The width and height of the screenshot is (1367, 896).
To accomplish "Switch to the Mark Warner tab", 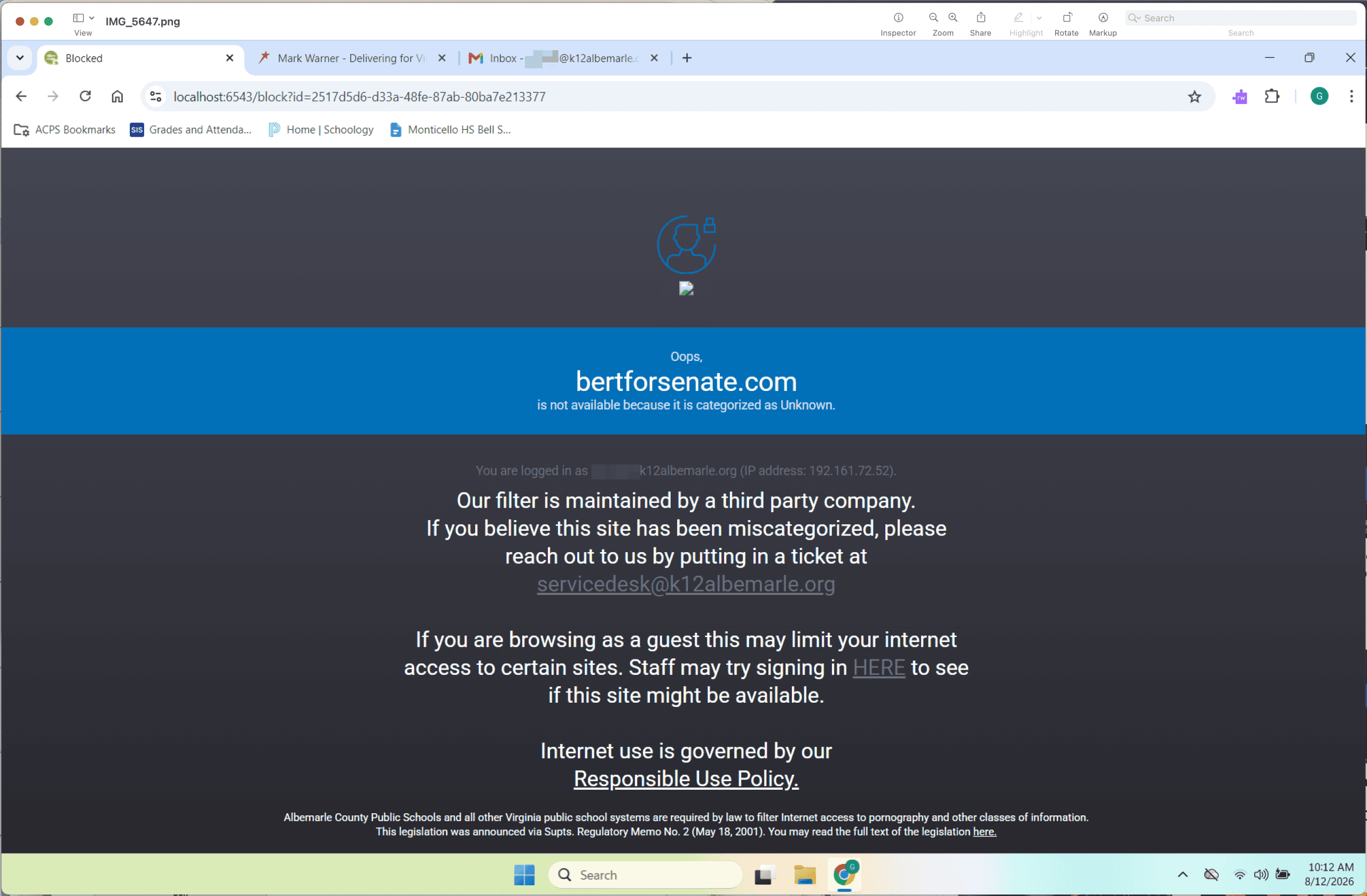I will (x=351, y=58).
